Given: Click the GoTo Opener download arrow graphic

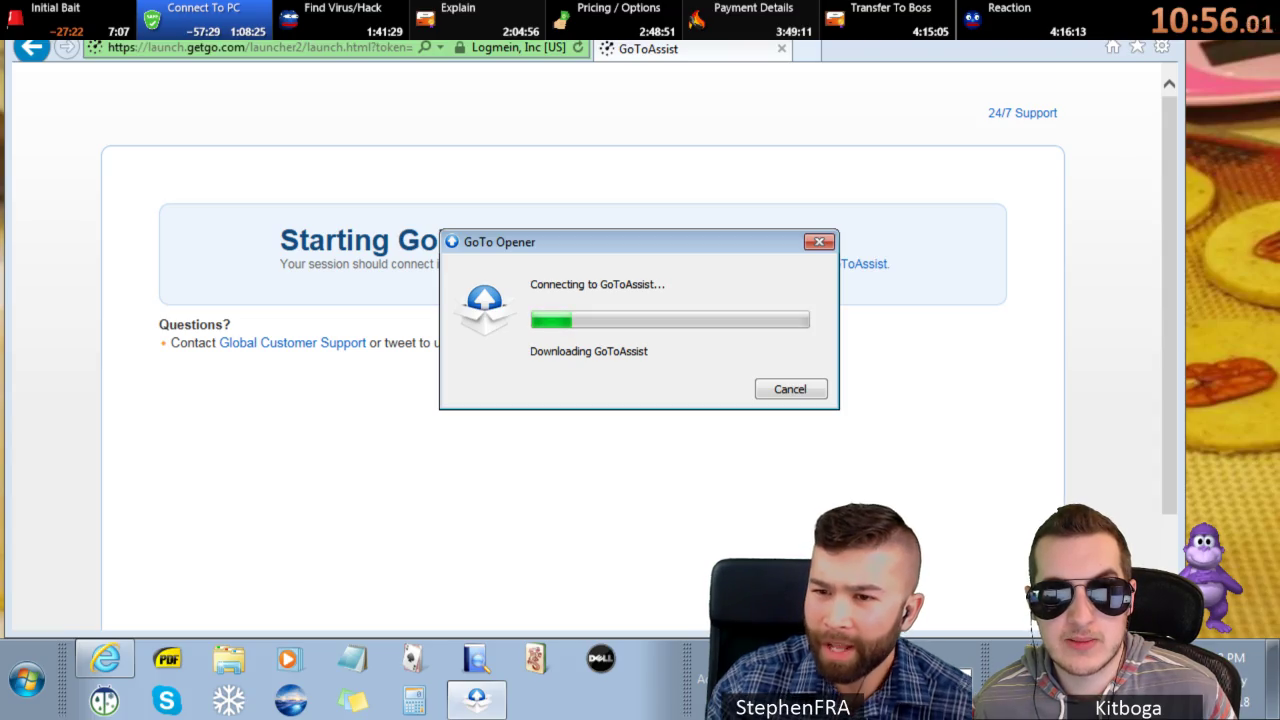Looking at the screenshot, I should coord(484,308).
